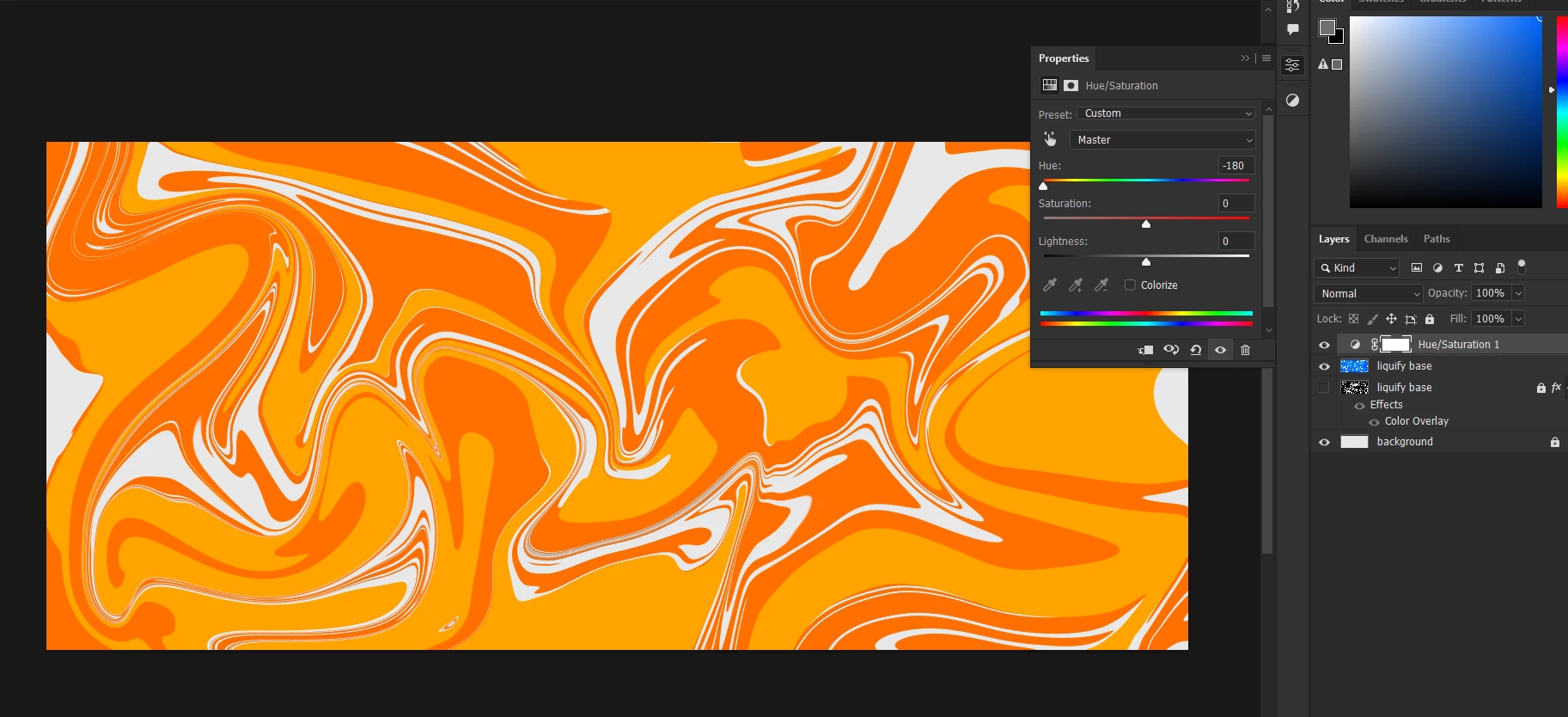View the previous state of the adjustment
This screenshot has height=717, width=1568.
coord(1171,350)
